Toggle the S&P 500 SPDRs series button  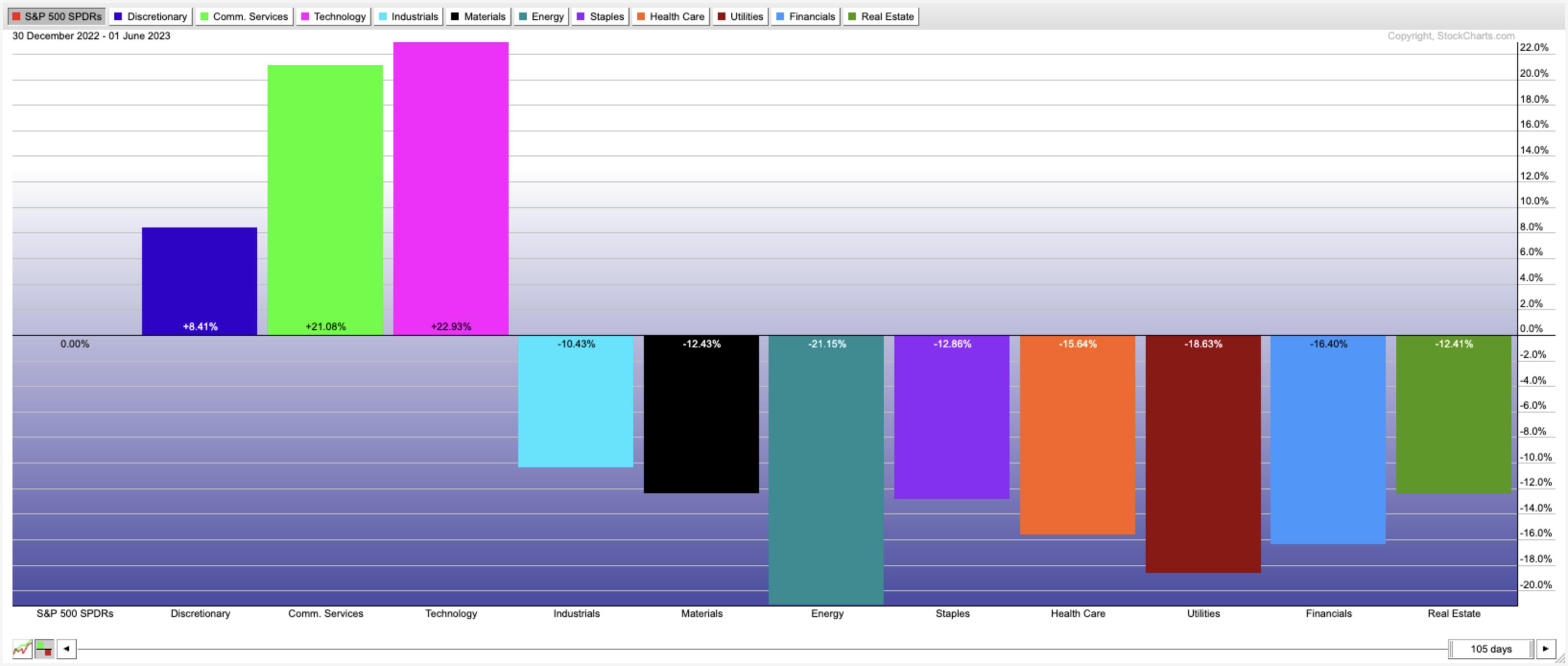(x=57, y=16)
